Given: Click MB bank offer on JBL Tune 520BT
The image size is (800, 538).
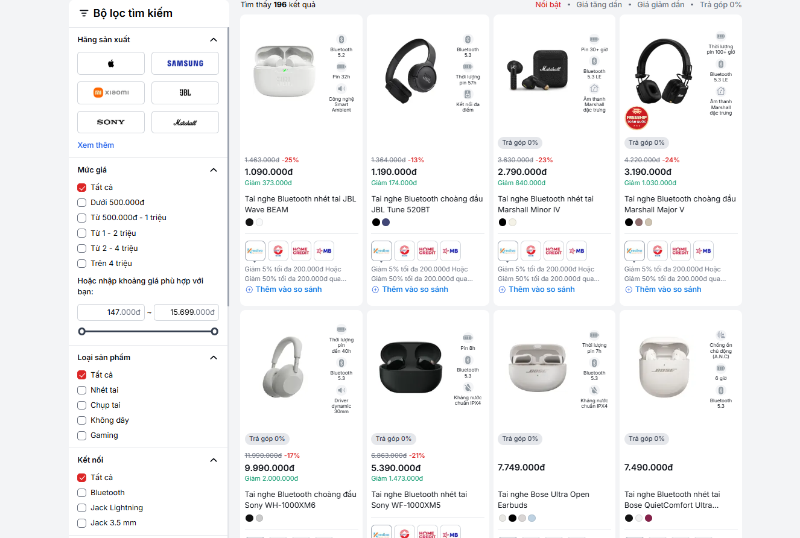Looking at the screenshot, I should (x=449, y=250).
